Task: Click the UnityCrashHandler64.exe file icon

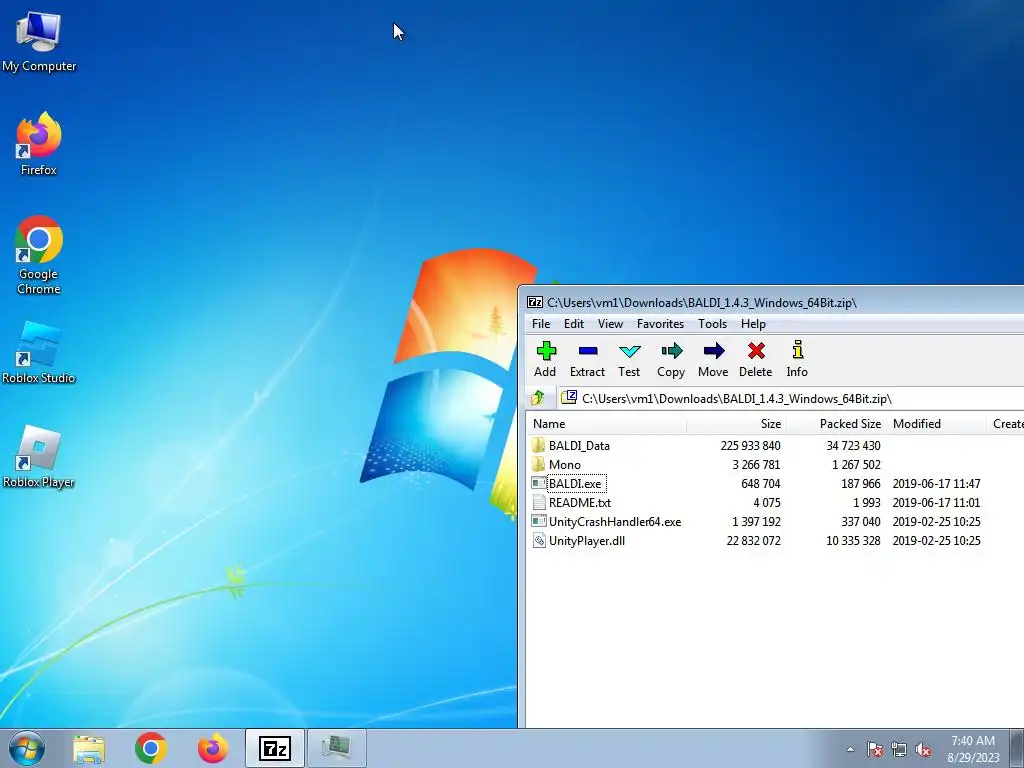Action: point(539,521)
